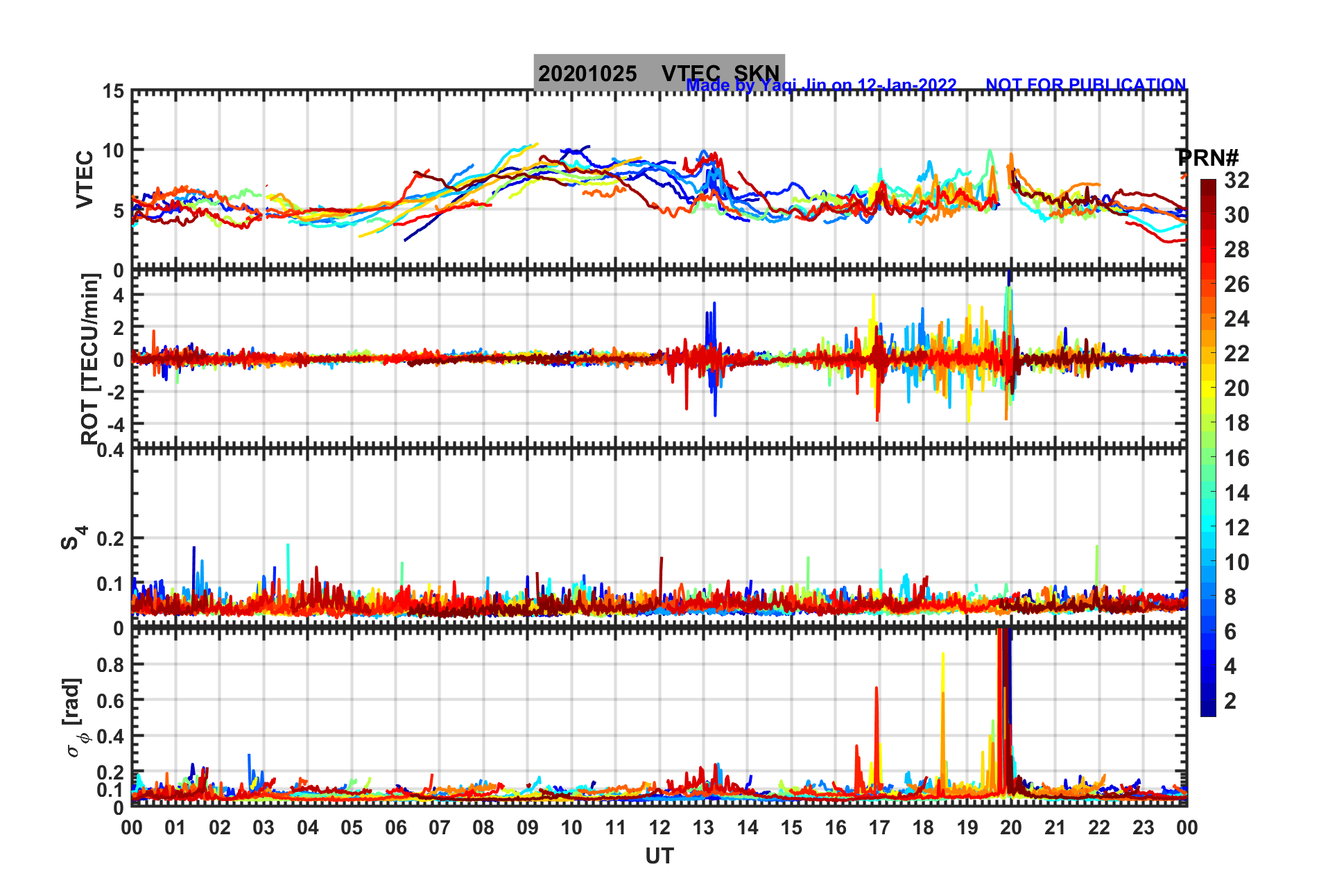Select the UT axis tick "17"
The height and width of the screenshot is (896, 1319).
point(879,827)
